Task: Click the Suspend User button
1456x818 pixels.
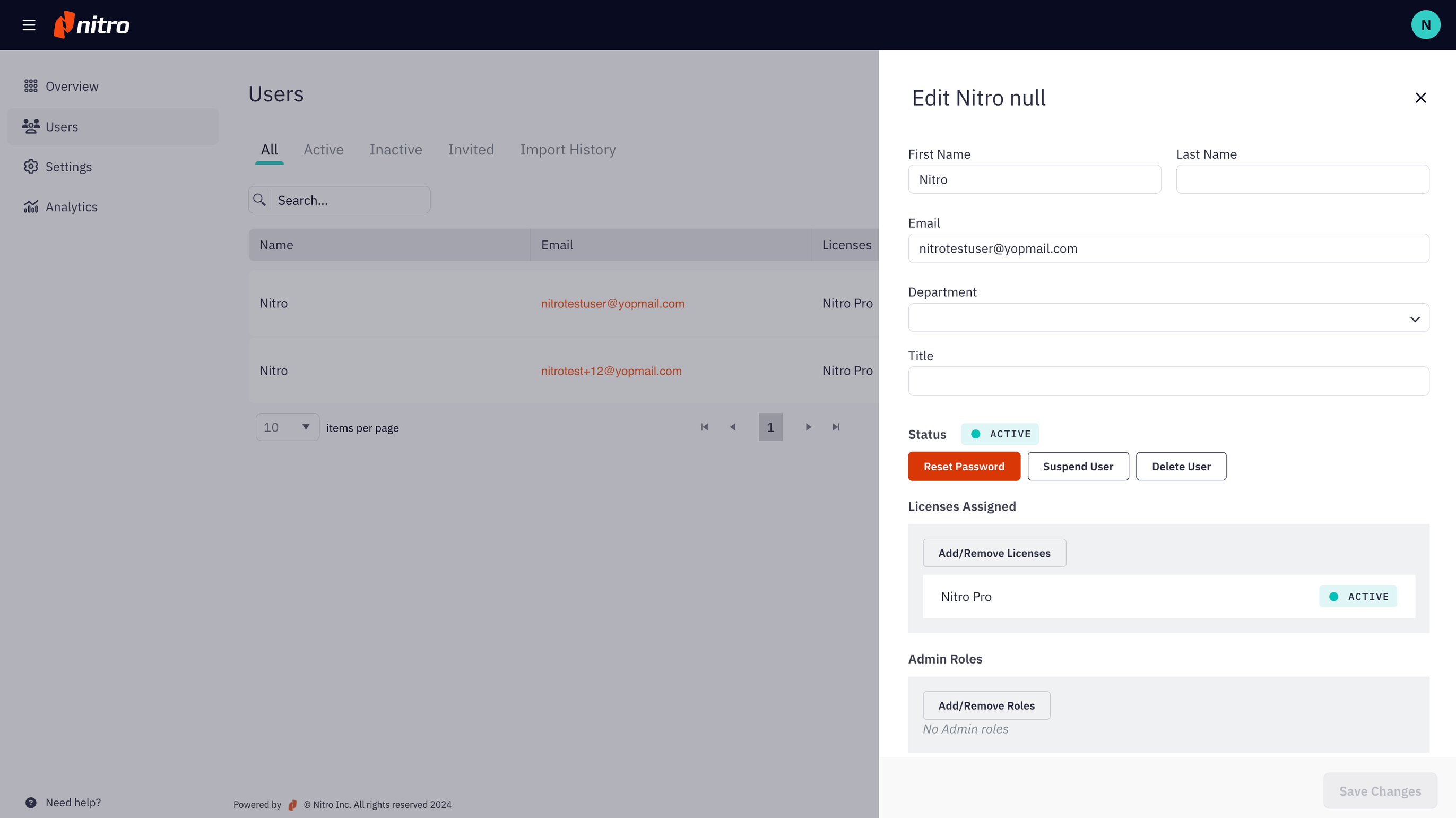Action: tap(1078, 467)
